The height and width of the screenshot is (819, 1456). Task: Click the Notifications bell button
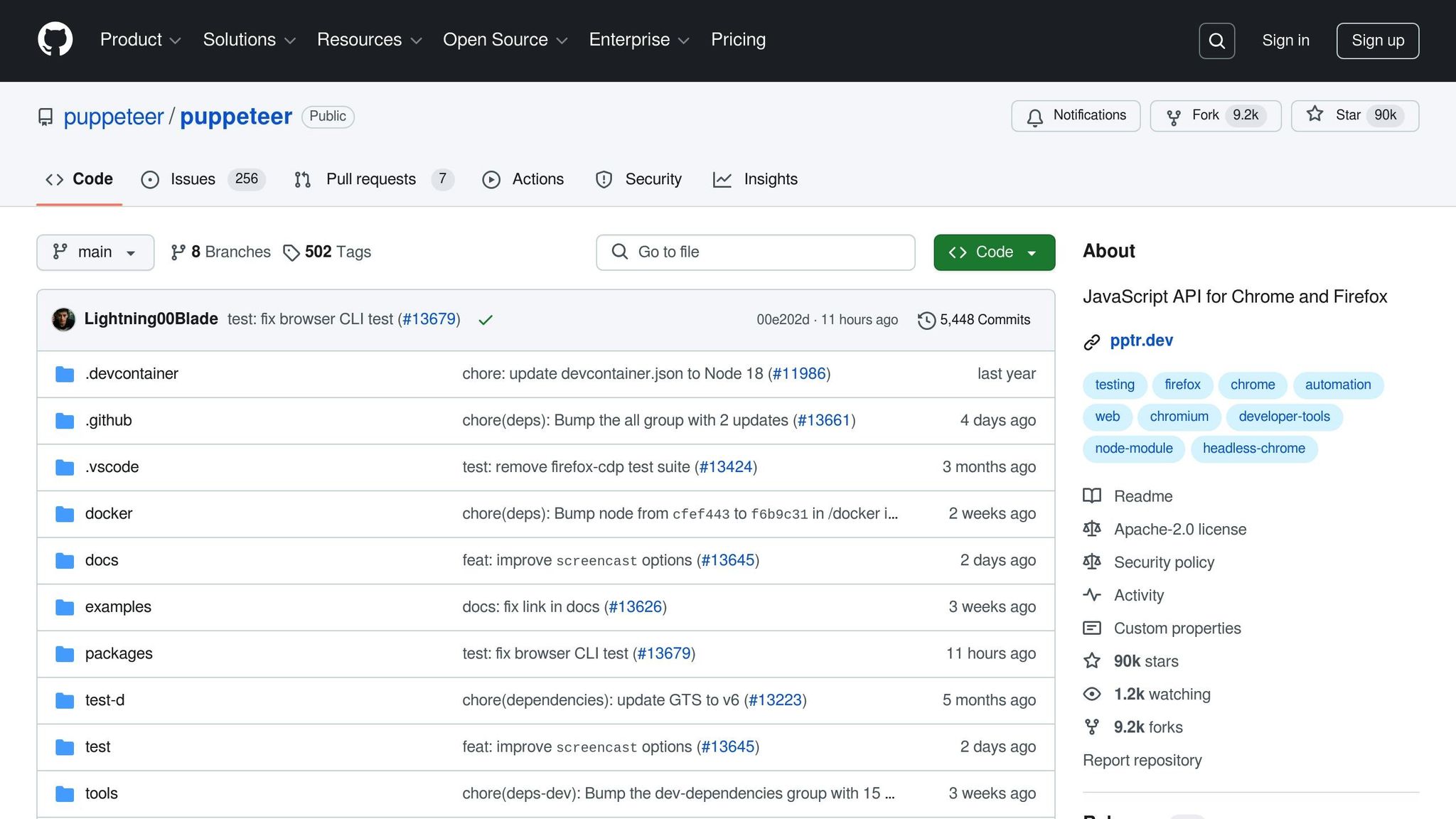pyautogui.click(x=1076, y=116)
